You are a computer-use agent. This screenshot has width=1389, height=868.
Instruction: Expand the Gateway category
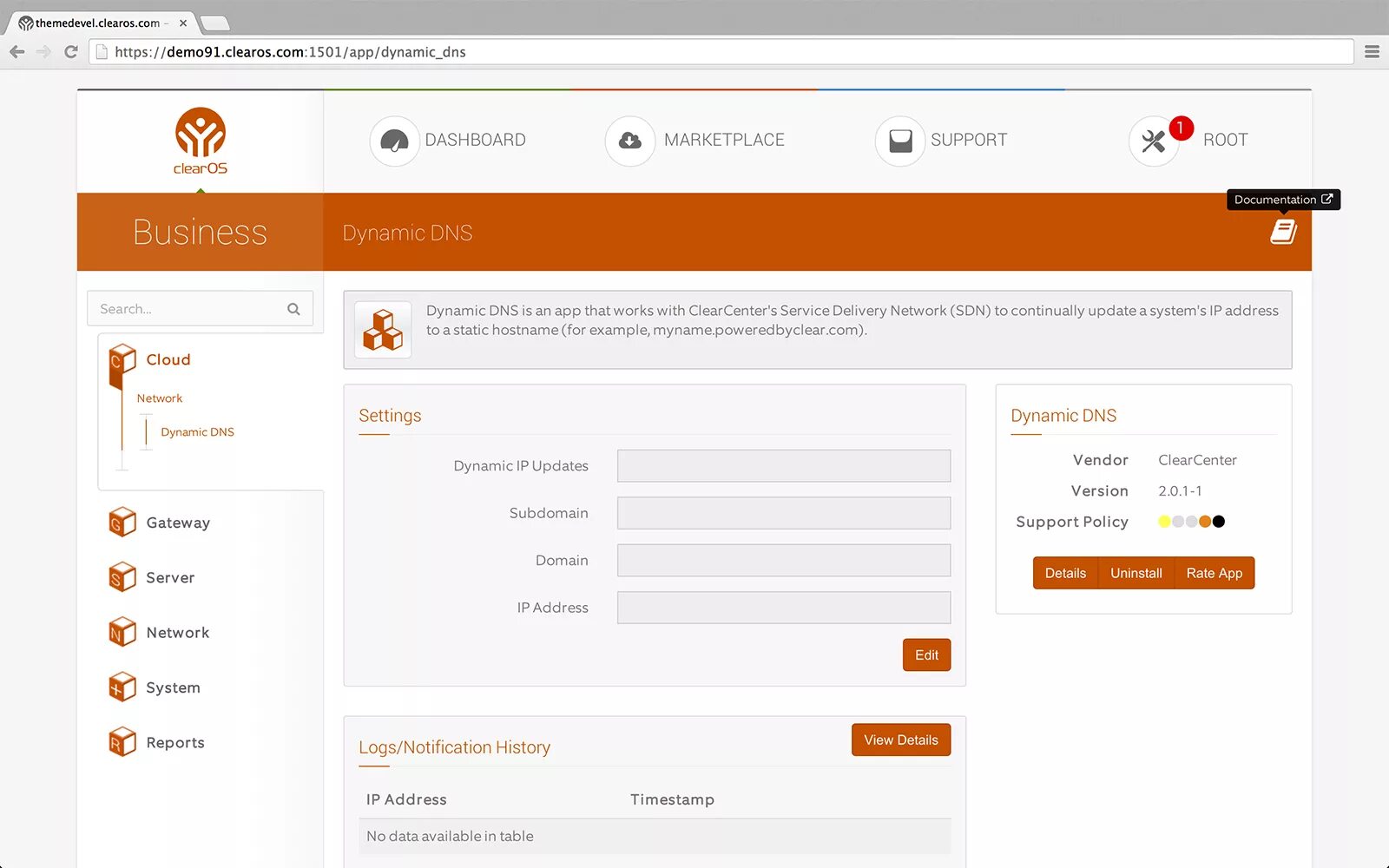click(x=178, y=523)
